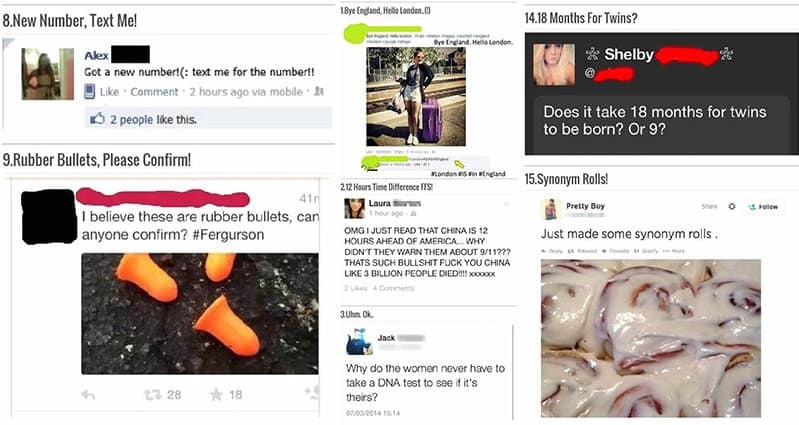799x425 pixels.
Task: Open the orange rubber bullets photo
Action: (x=200, y=313)
